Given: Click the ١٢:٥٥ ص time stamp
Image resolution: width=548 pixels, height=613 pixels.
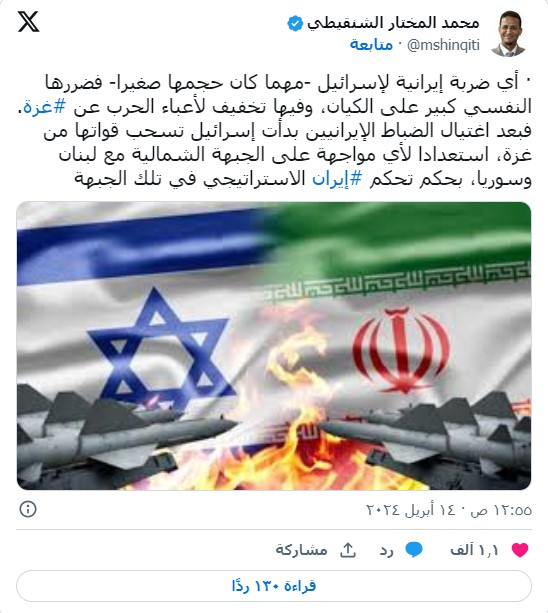Looking at the screenshot, I should pos(501,510).
